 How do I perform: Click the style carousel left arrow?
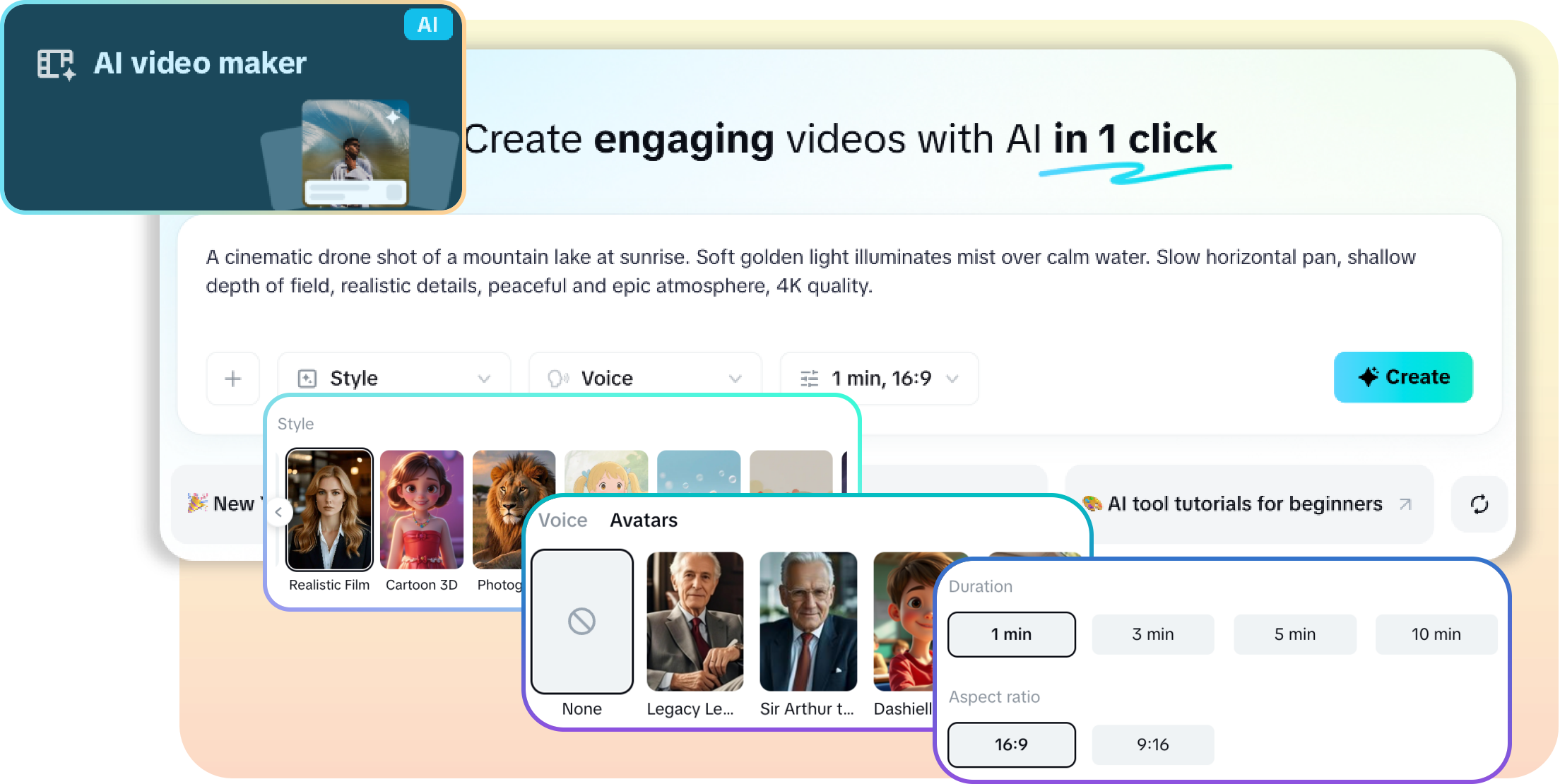point(278,512)
